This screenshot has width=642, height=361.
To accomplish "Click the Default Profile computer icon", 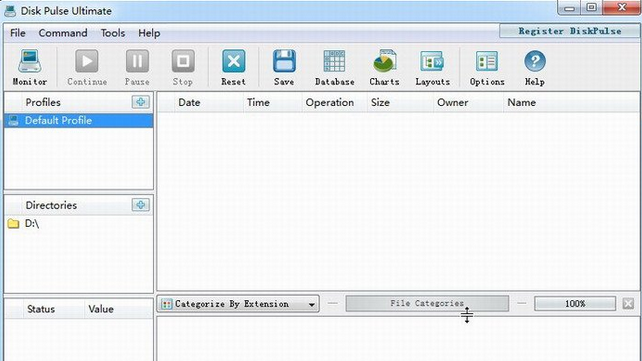I will pos(14,120).
